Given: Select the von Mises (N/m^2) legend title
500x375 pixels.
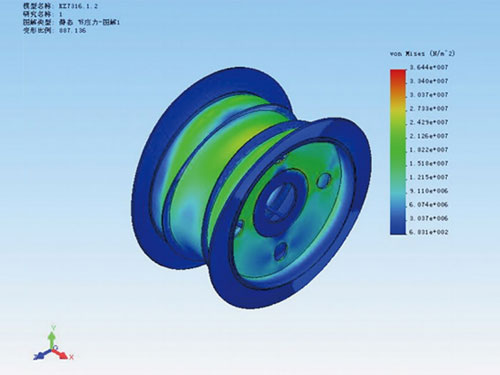Looking at the screenshot, I should (x=422, y=53).
